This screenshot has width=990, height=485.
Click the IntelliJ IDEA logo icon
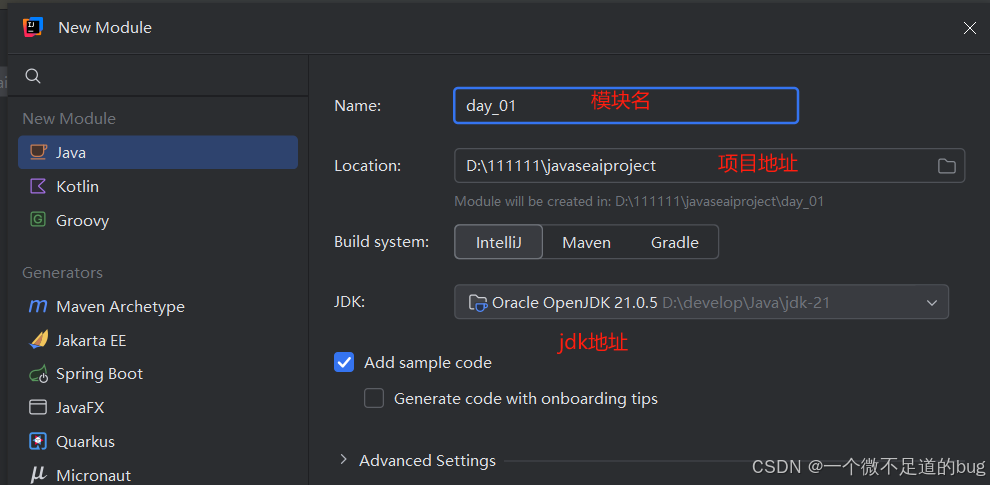(x=32, y=27)
